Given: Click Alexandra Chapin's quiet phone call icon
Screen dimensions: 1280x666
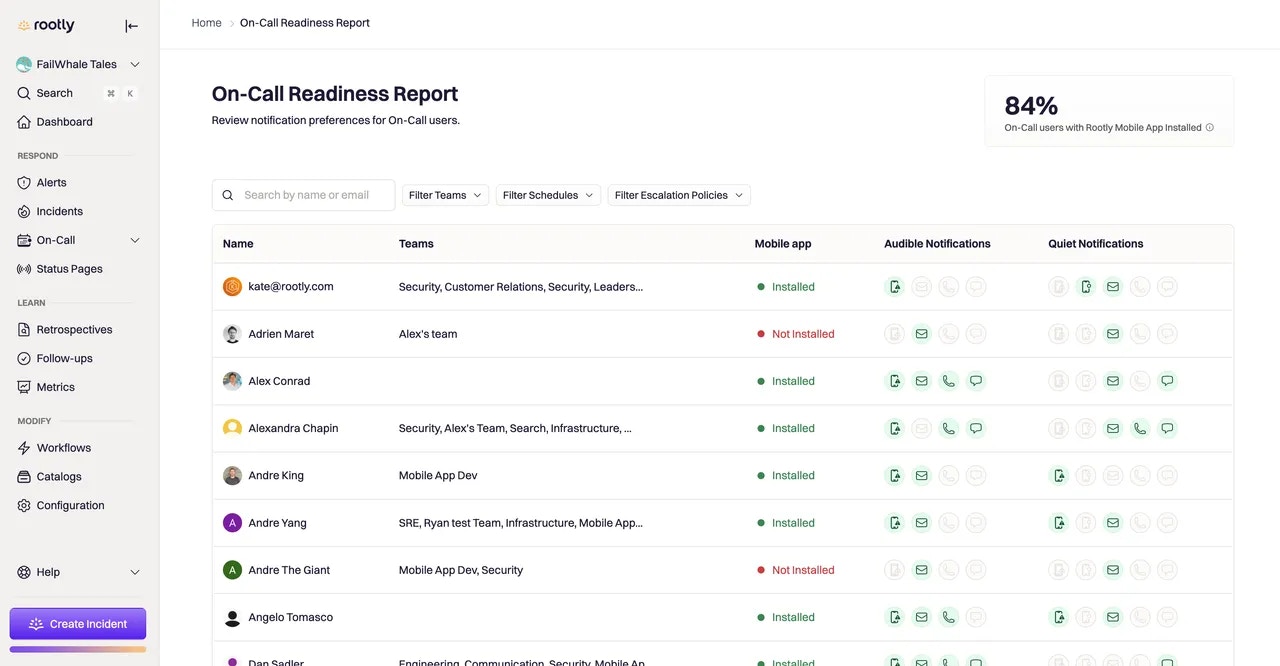Looking at the screenshot, I should click(x=1139, y=428).
